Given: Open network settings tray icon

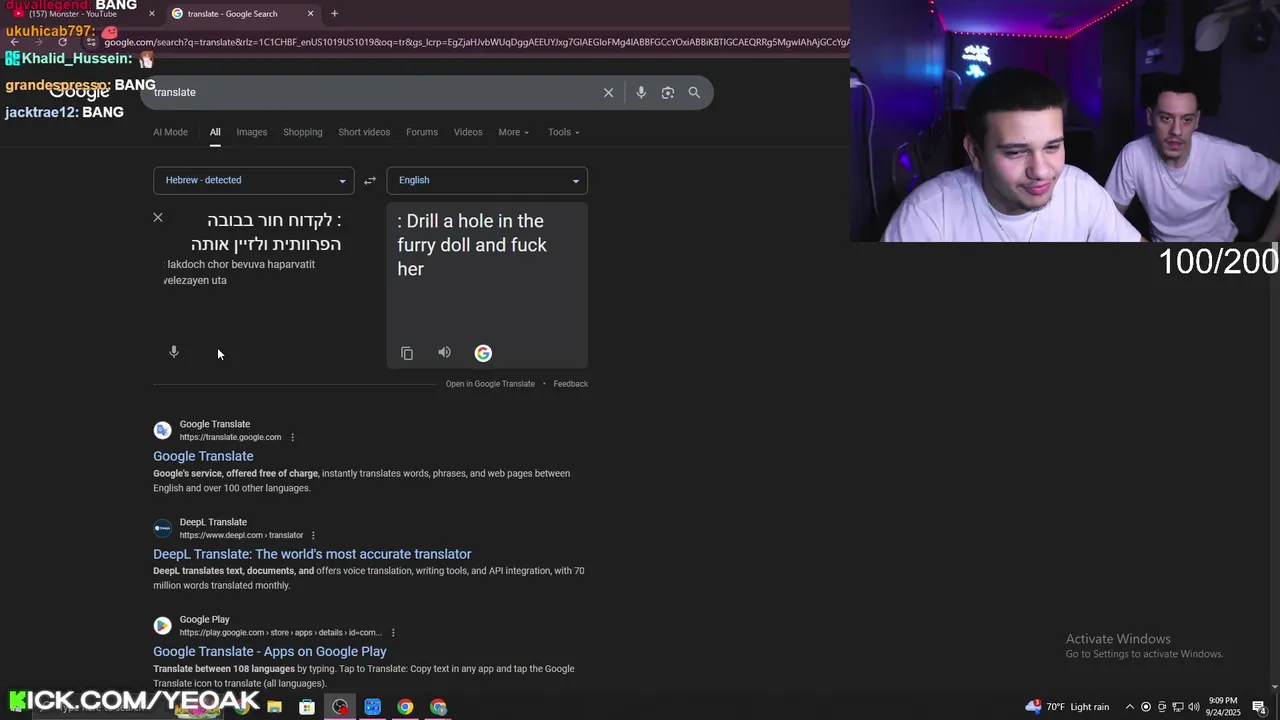Looking at the screenshot, I should click(1178, 707).
